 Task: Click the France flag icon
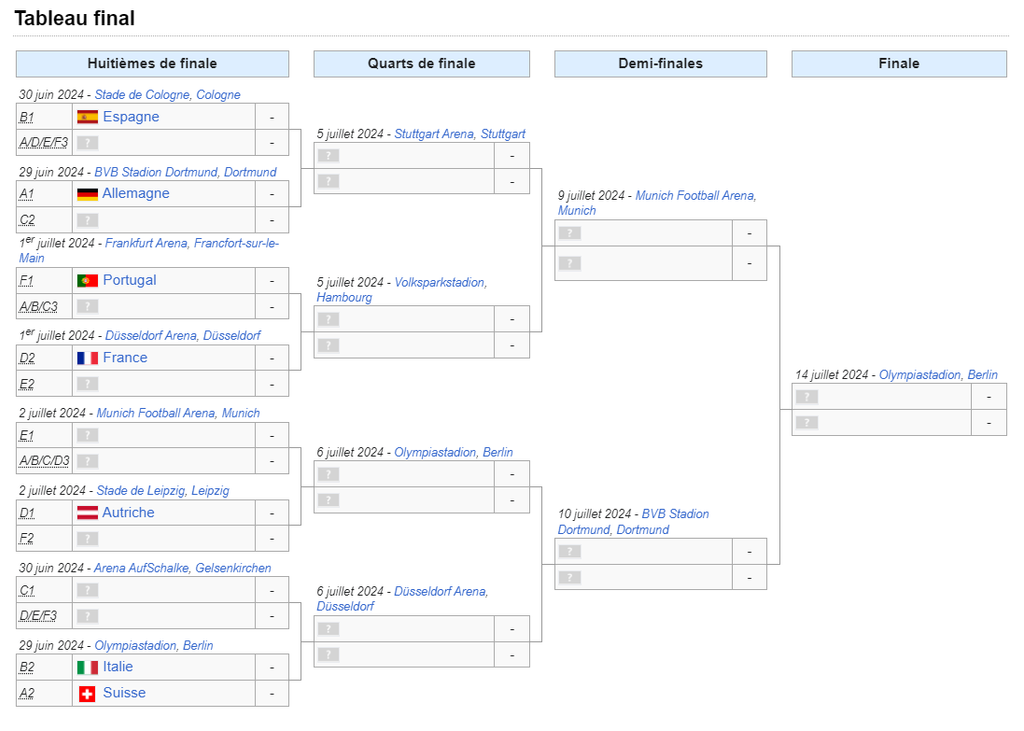88,358
